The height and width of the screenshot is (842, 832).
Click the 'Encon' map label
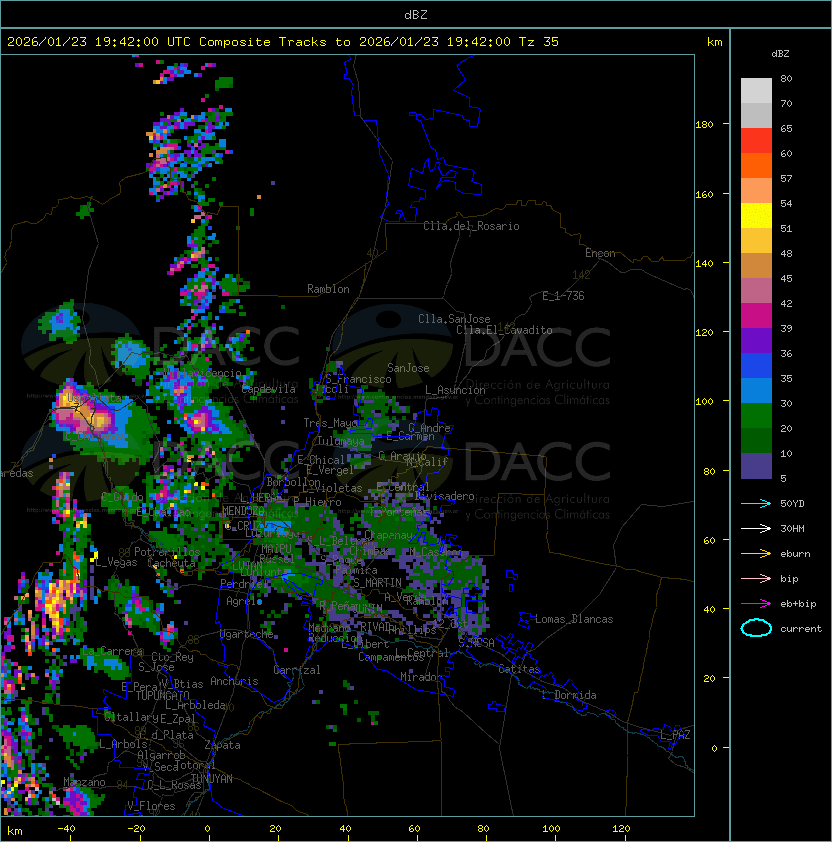click(600, 253)
